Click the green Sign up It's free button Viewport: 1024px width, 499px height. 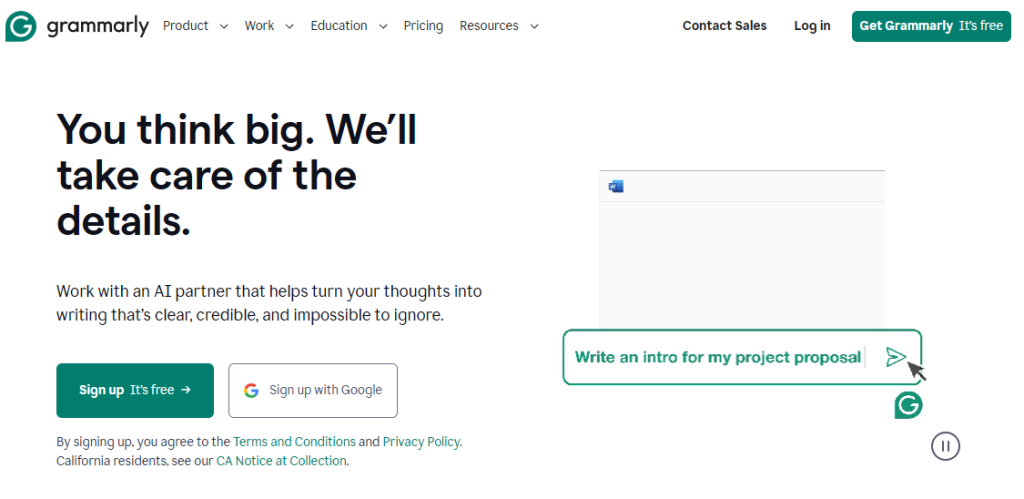point(135,390)
